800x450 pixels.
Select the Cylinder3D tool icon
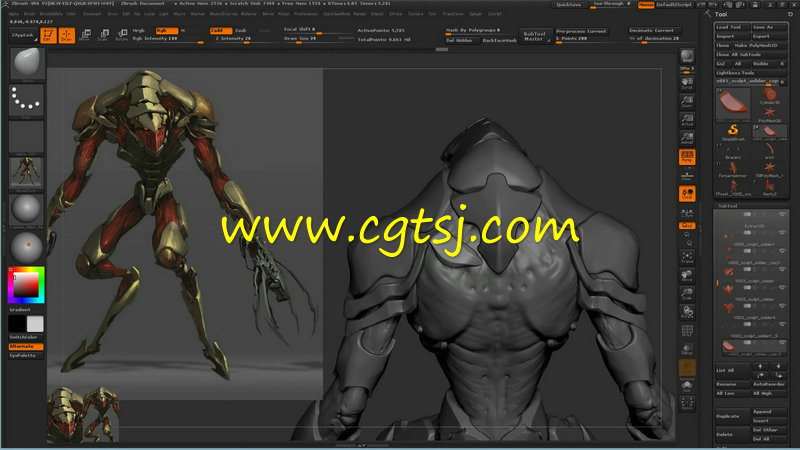click(769, 96)
